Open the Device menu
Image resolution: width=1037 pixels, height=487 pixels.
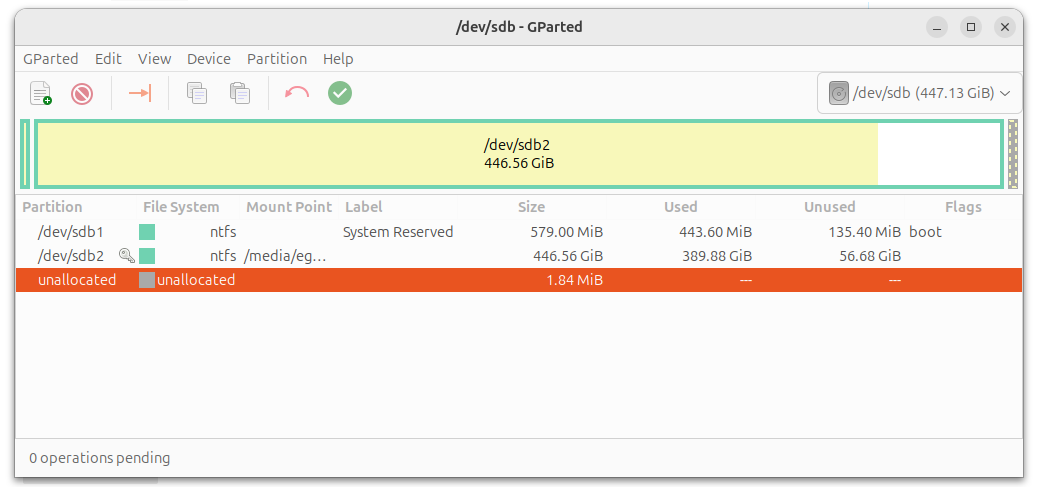tap(208, 59)
